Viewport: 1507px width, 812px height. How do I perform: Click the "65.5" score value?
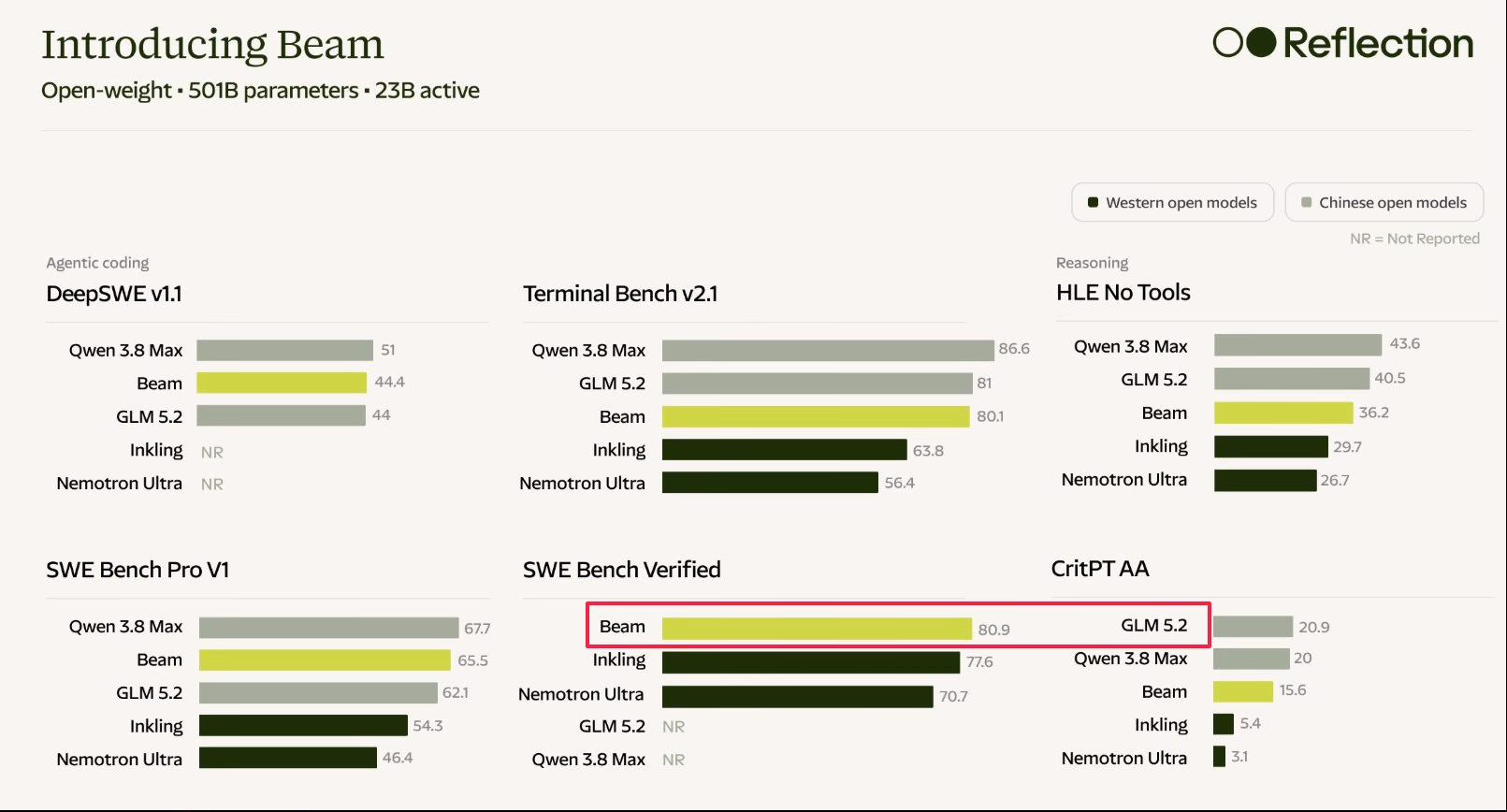tap(472, 660)
